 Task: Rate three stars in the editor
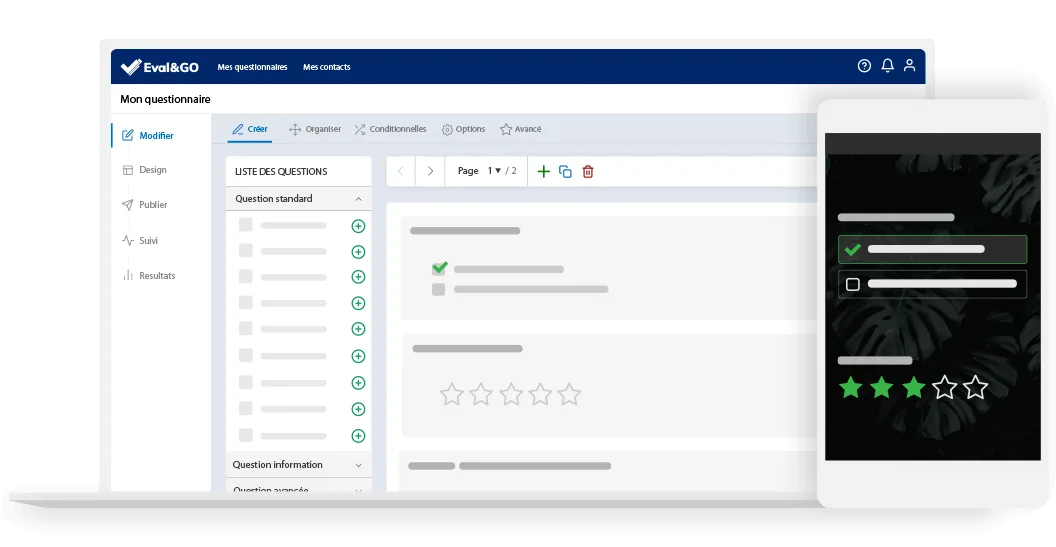coord(510,394)
